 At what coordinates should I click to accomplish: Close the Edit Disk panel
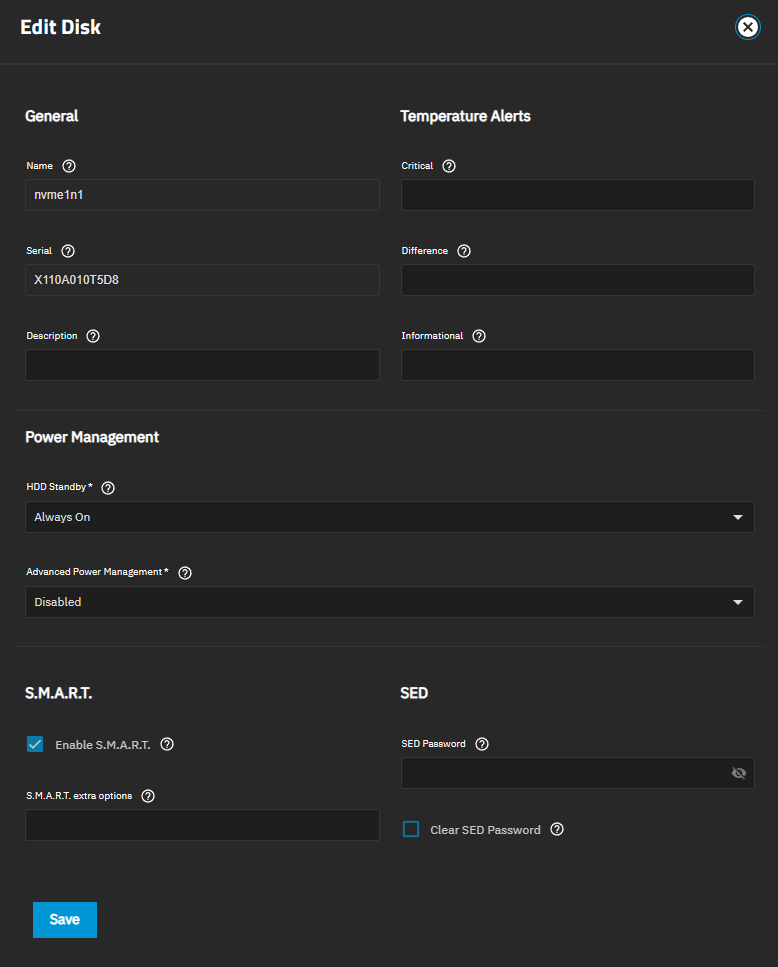(747, 27)
